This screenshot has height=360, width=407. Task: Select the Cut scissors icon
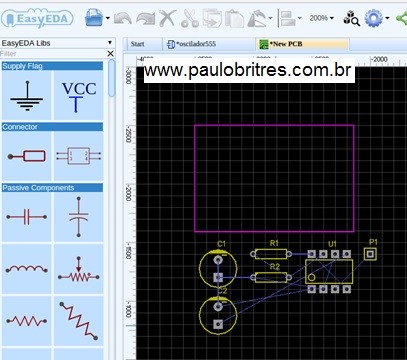click(190, 18)
